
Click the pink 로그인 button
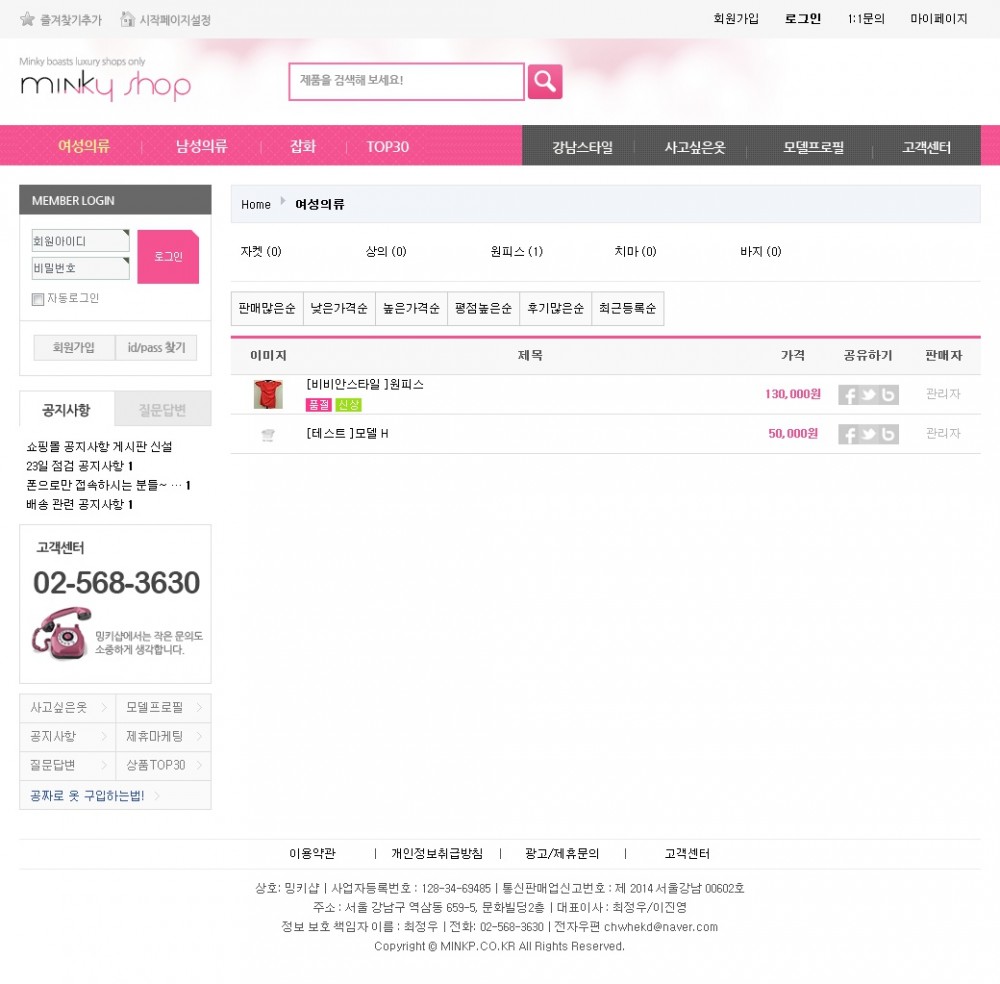coord(168,256)
